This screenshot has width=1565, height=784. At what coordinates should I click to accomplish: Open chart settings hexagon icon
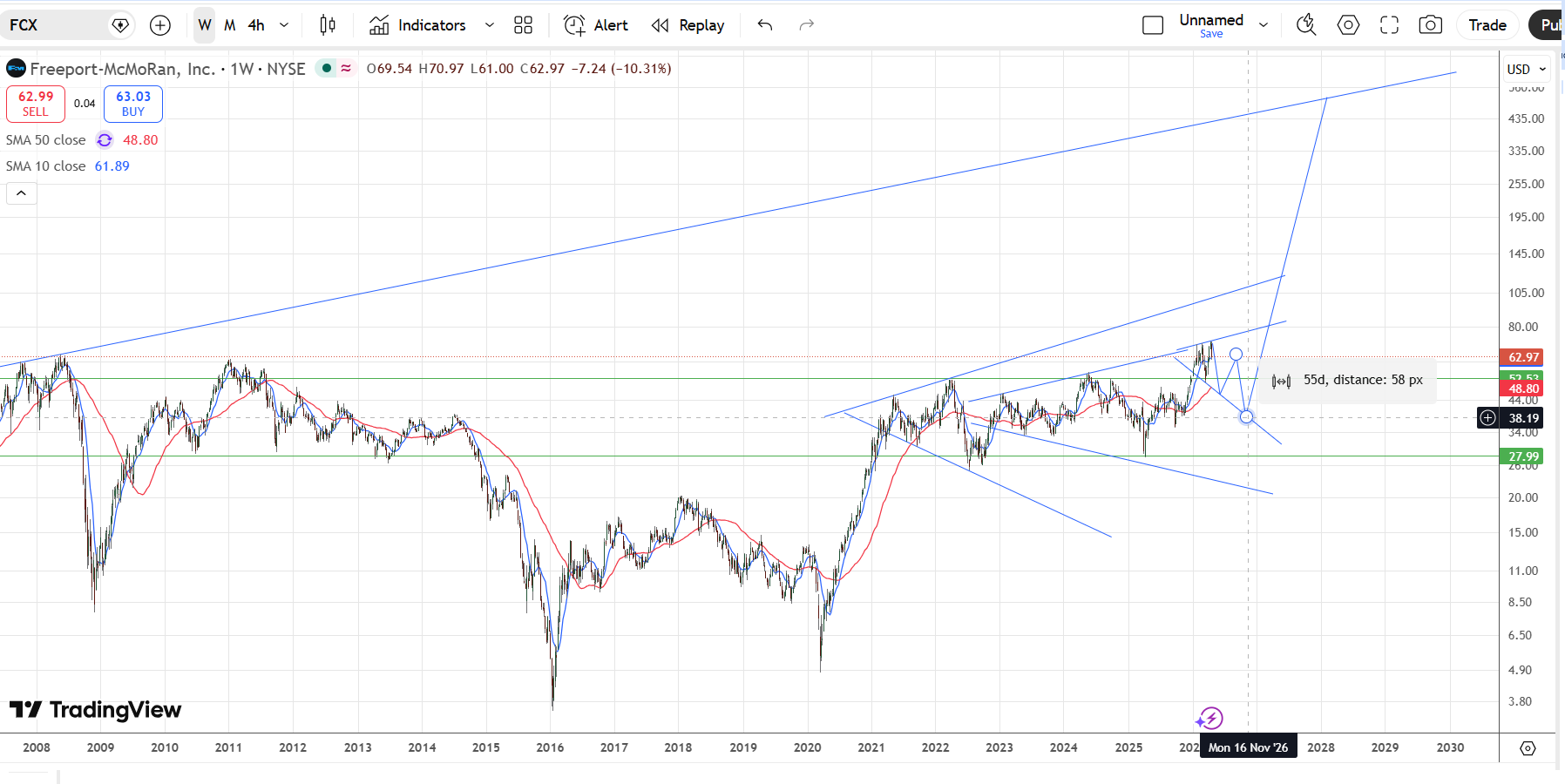click(x=1348, y=25)
